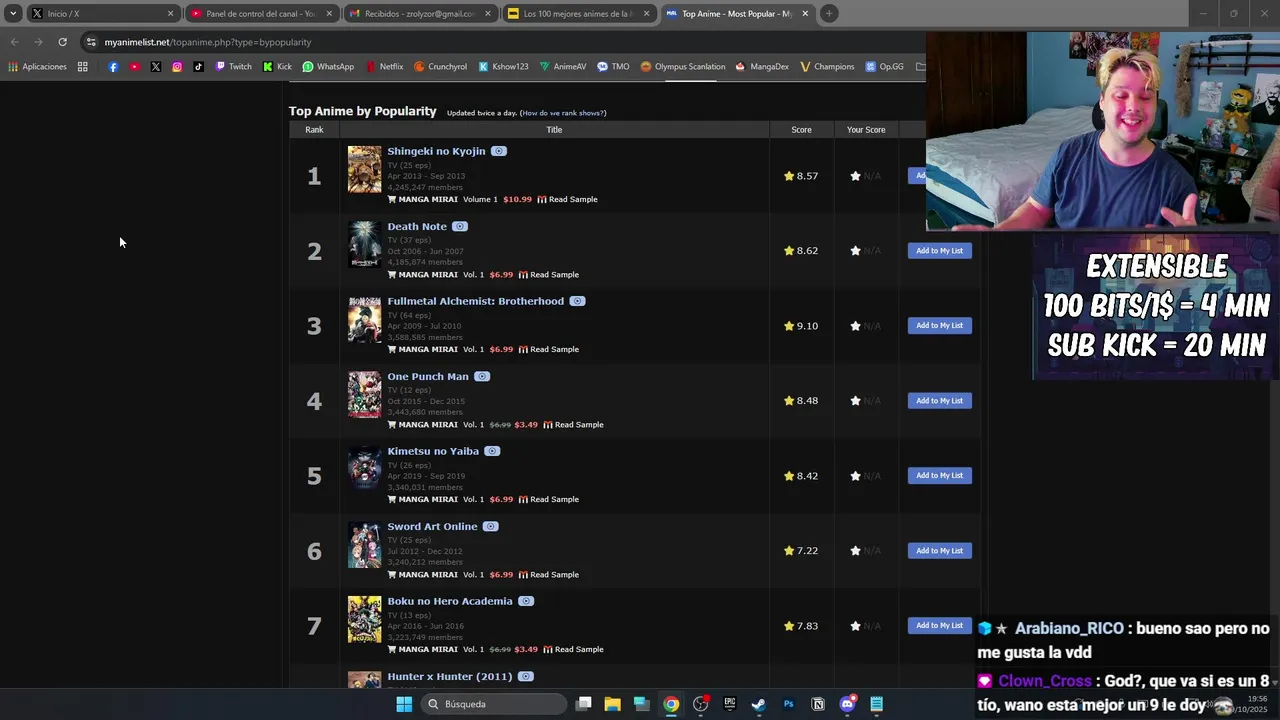
Task: Open the MangaDex bookmark
Action: coord(762,67)
